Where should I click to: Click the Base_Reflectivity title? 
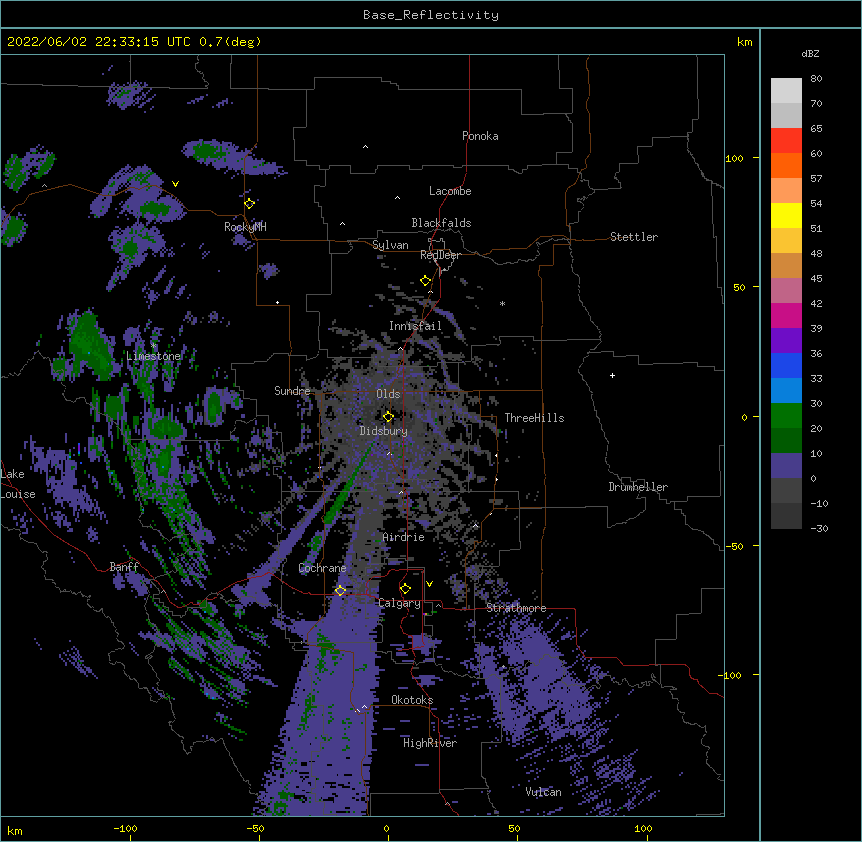point(431,15)
